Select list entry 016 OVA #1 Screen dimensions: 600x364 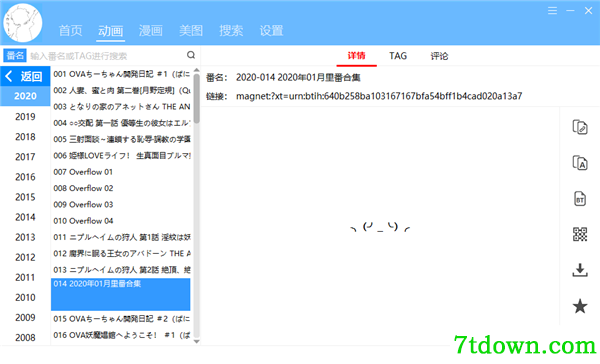(121, 335)
